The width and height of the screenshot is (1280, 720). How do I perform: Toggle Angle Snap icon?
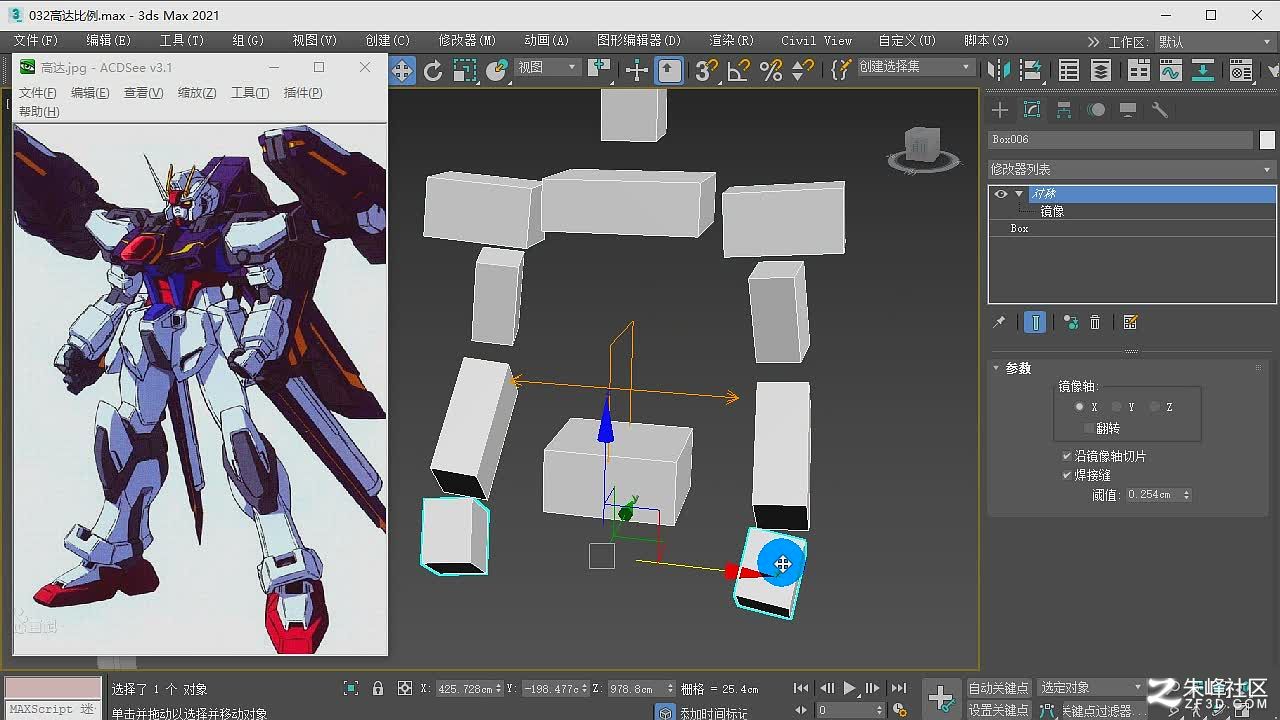click(738, 70)
